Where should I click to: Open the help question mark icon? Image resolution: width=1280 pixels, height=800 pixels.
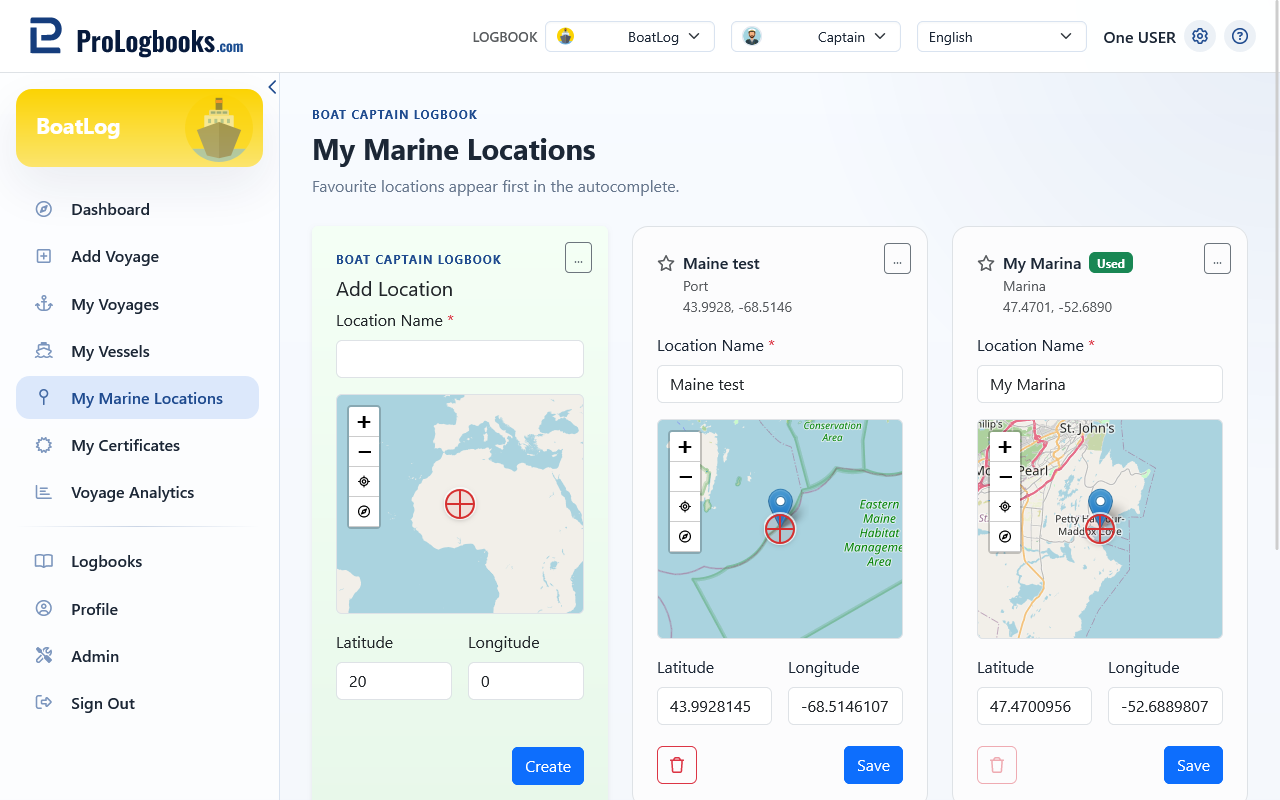1240,36
